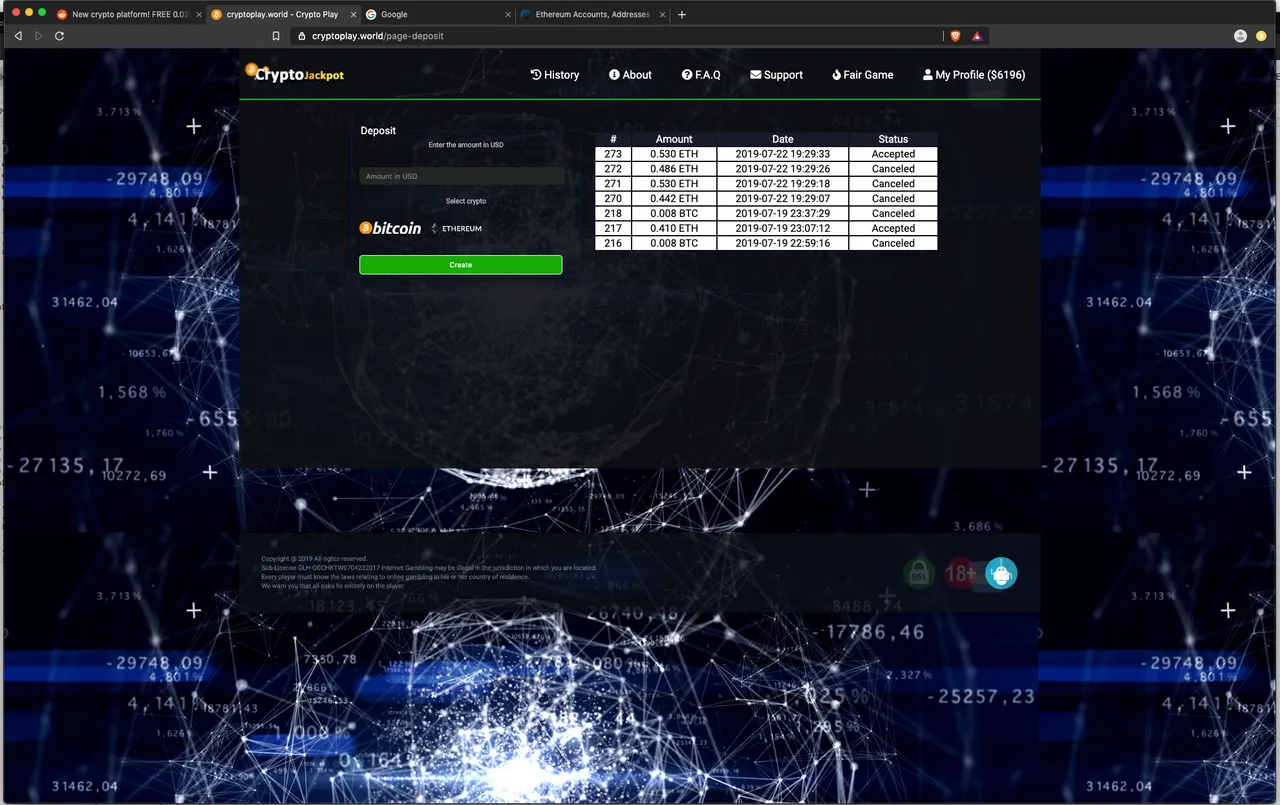Click the Android robot icon in footer
The width and height of the screenshot is (1280, 805).
1001,573
